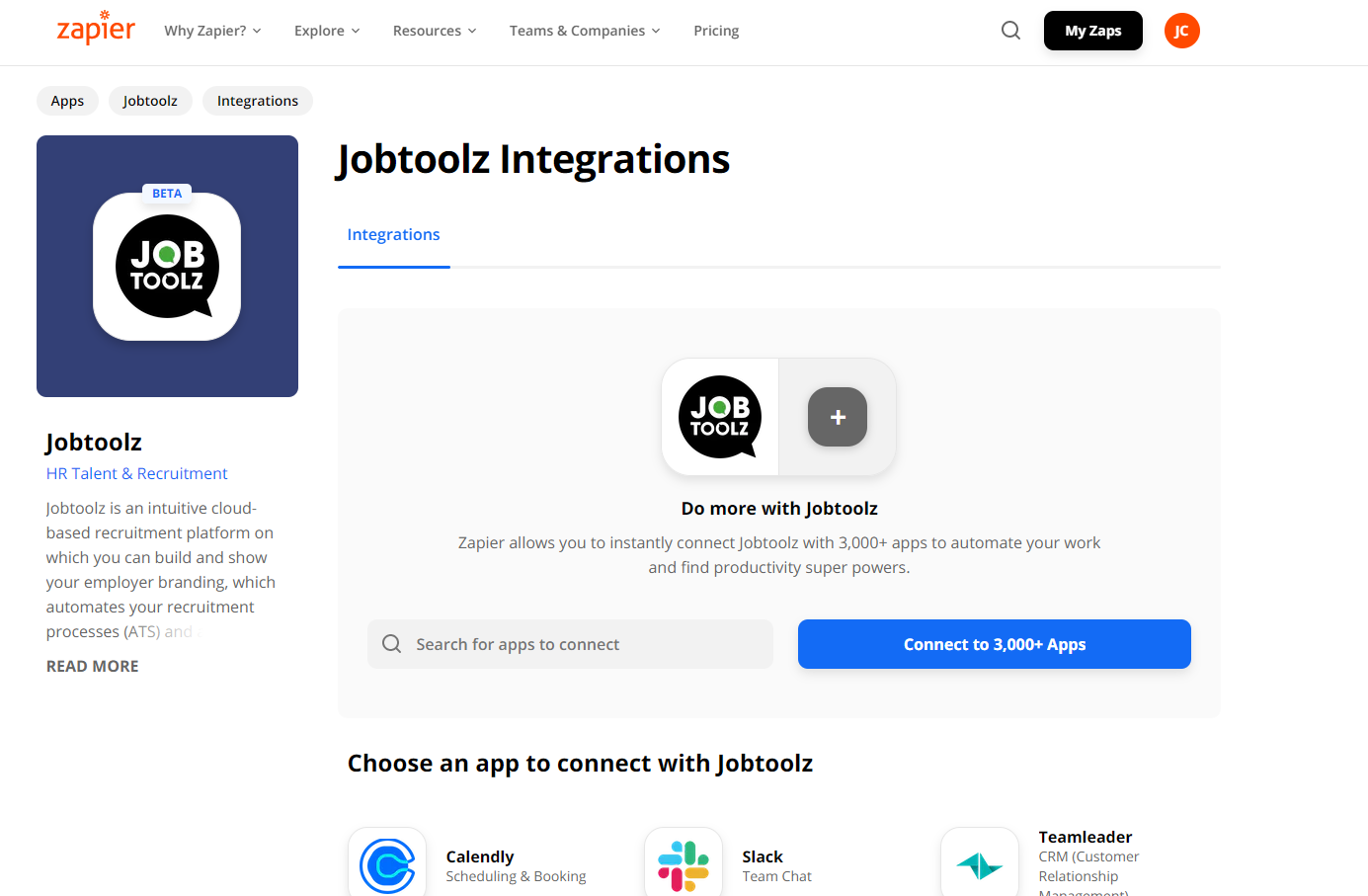
Task: Expand the Why Zapier? dropdown
Action: (x=212, y=31)
